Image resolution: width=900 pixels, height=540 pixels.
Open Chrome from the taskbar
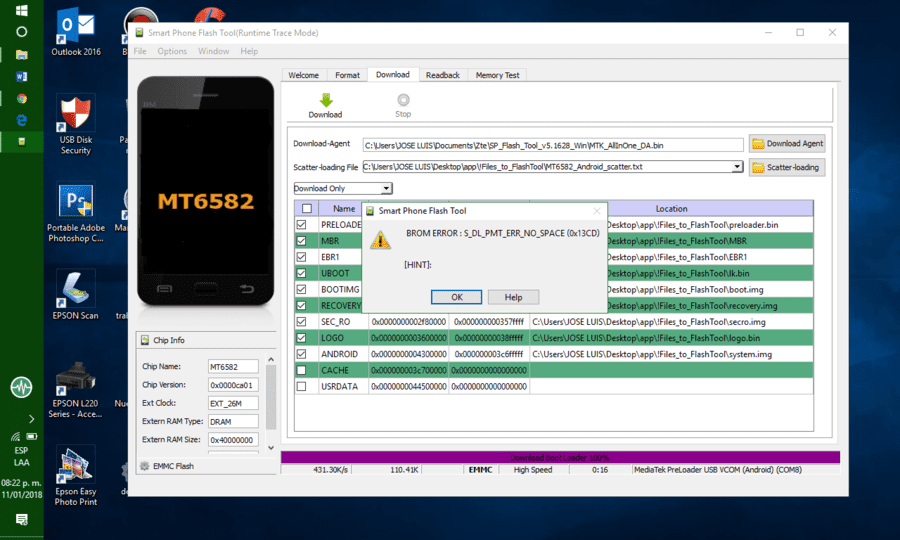22,98
